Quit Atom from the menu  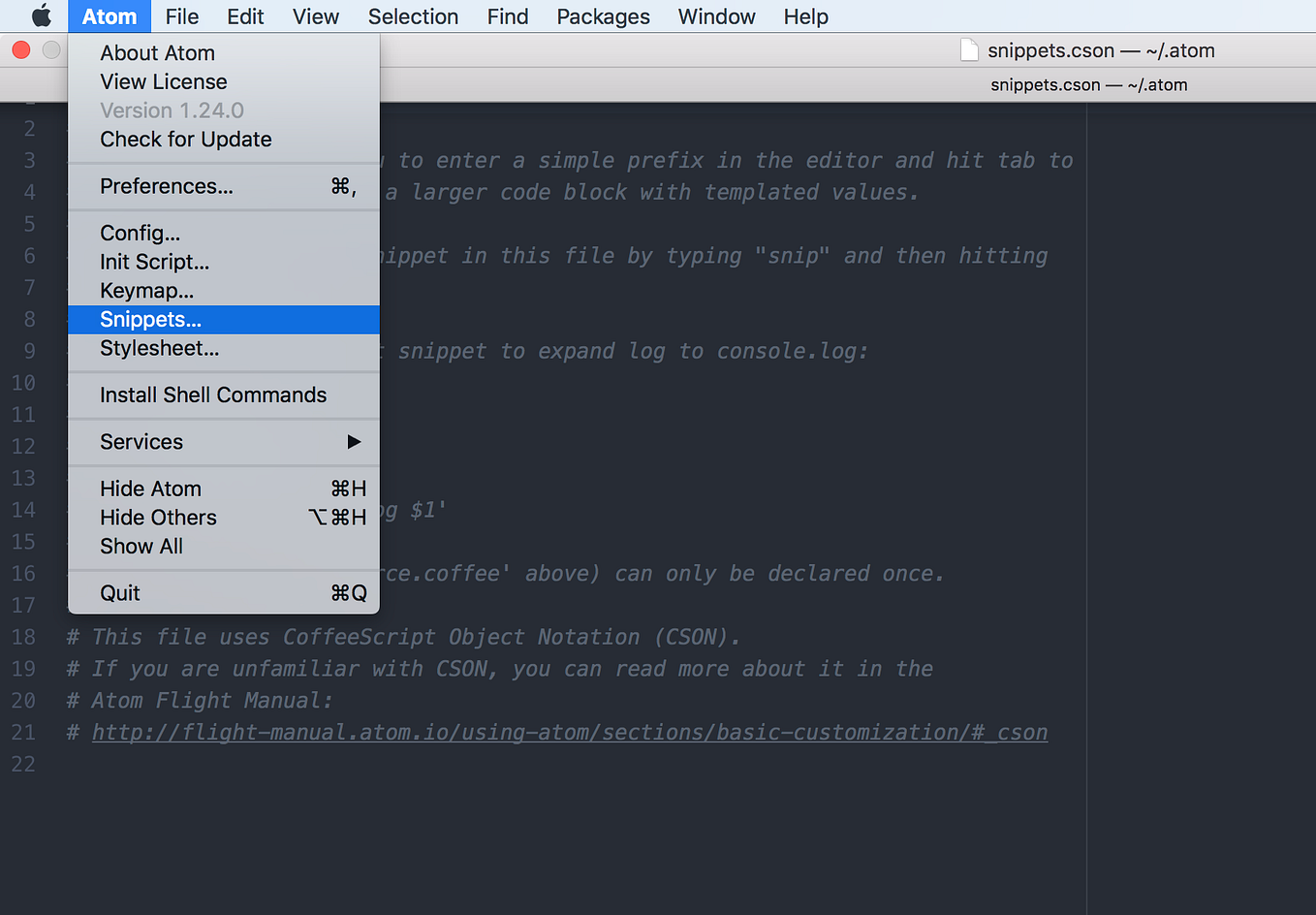(x=119, y=592)
